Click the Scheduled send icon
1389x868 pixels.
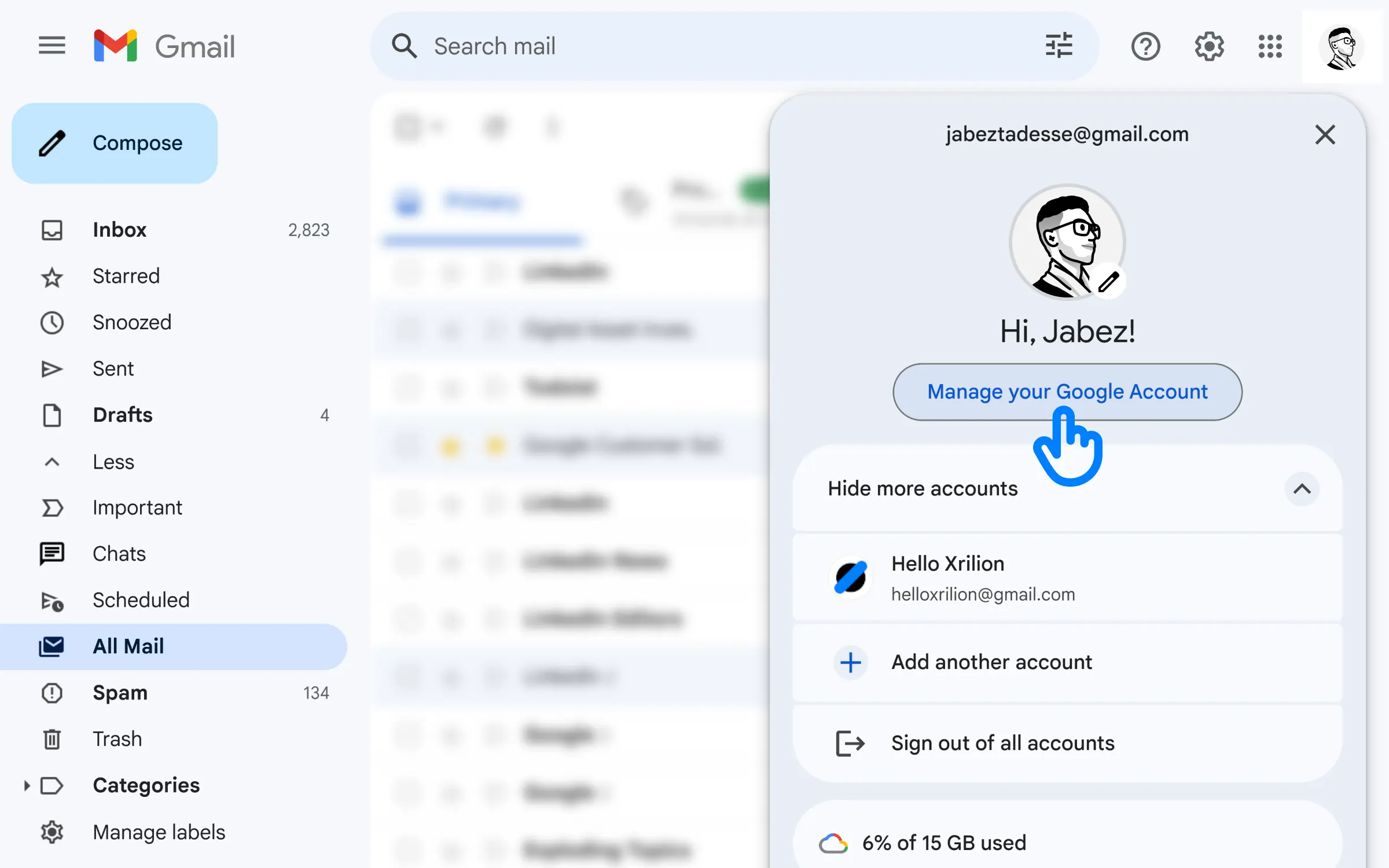click(52, 601)
